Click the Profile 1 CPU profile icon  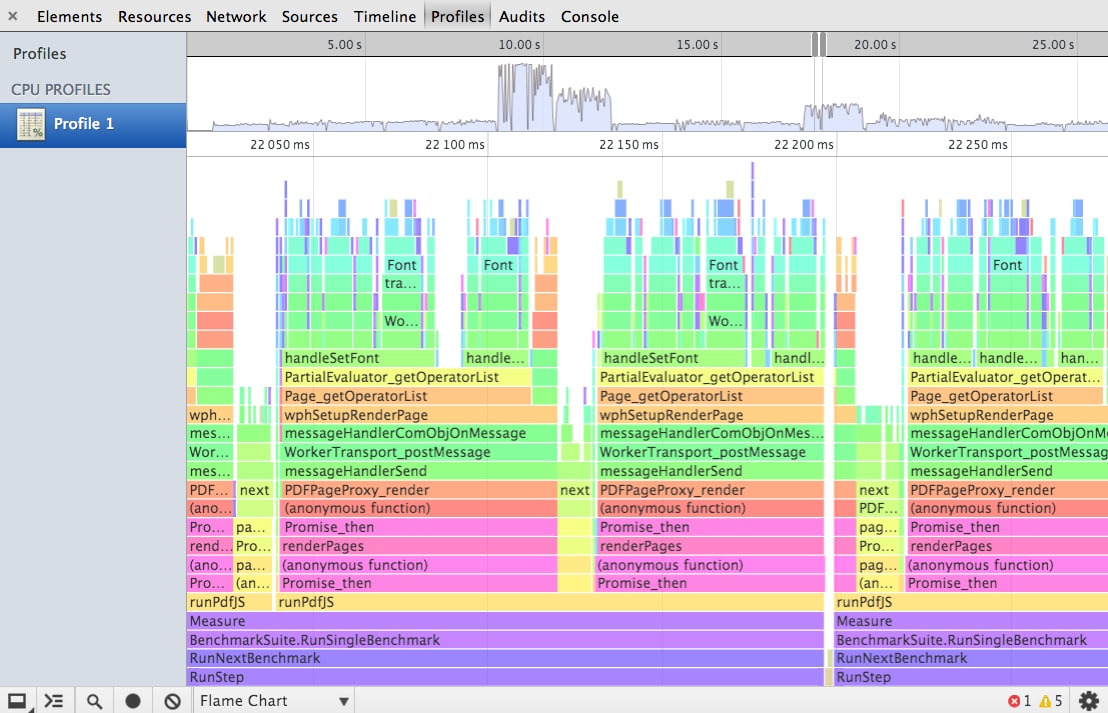click(x=30, y=124)
